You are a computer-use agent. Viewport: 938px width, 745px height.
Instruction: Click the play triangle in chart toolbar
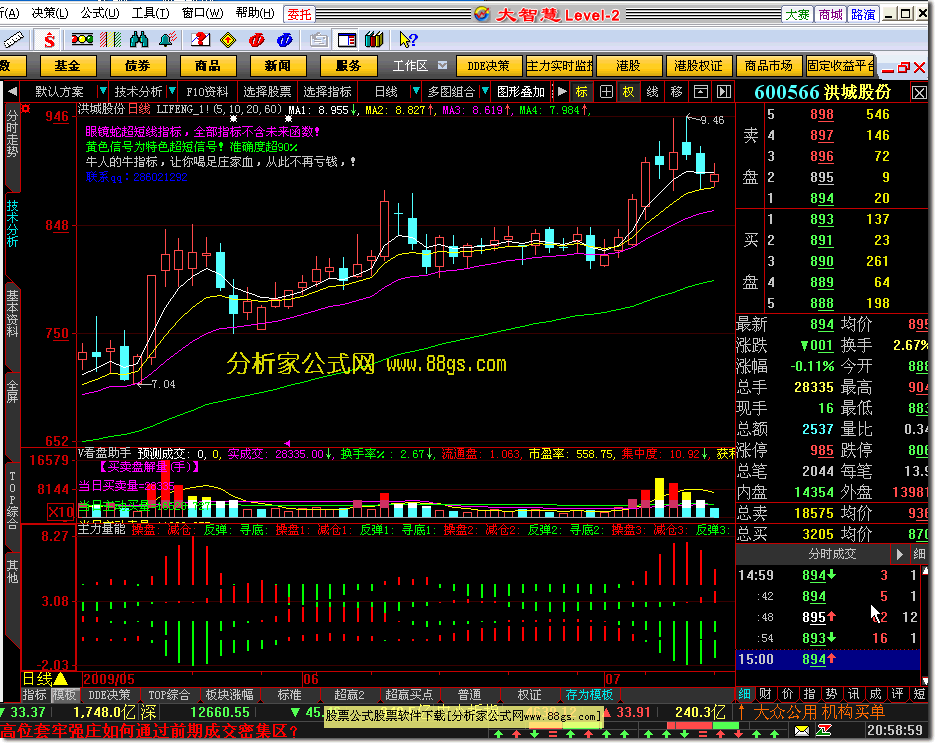point(562,92)
